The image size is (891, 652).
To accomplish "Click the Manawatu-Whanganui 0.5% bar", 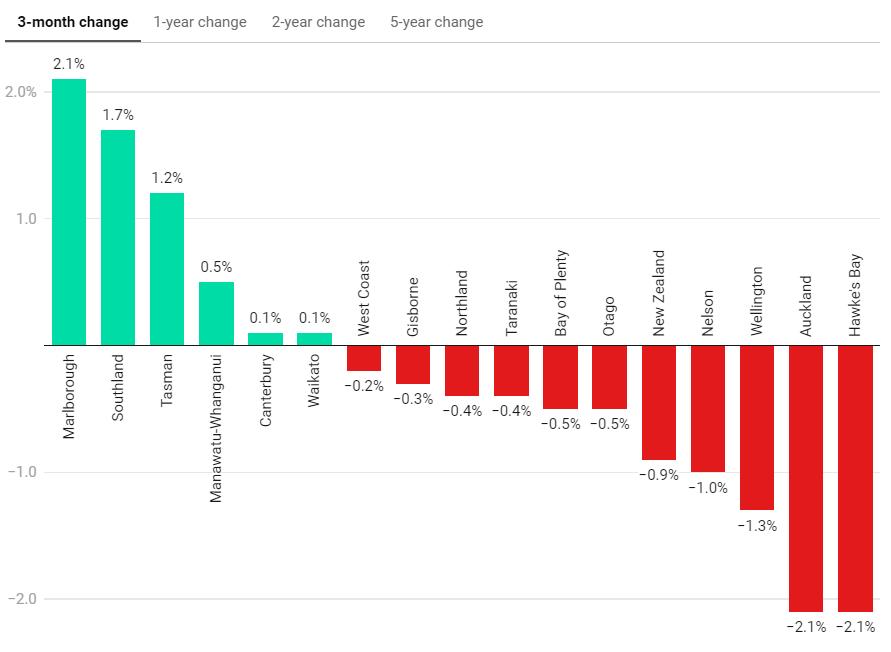I will point(216,314).
